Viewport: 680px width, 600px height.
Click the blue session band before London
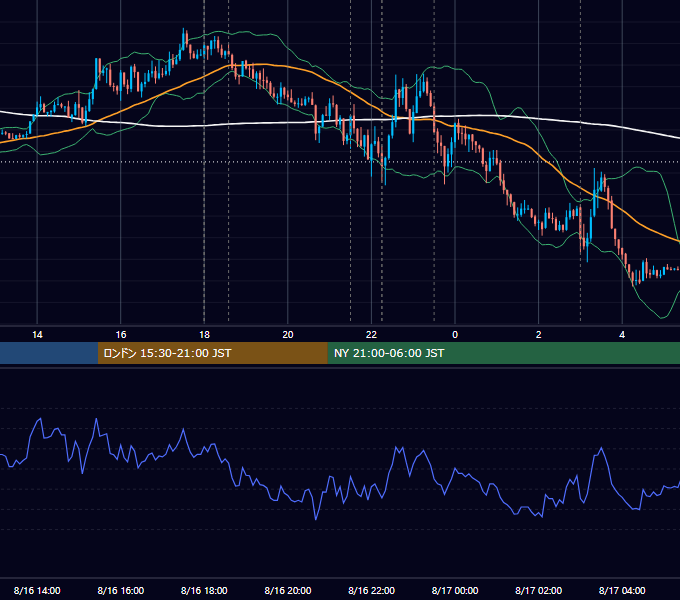pyautogui.click(x=49, y=353)
